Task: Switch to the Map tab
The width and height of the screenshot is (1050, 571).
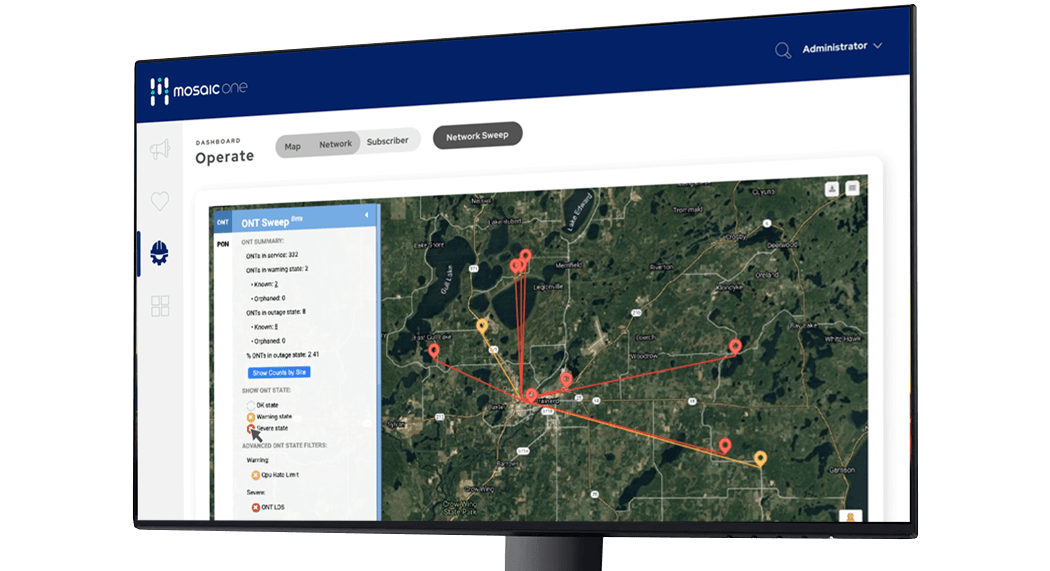Action: 292,146
